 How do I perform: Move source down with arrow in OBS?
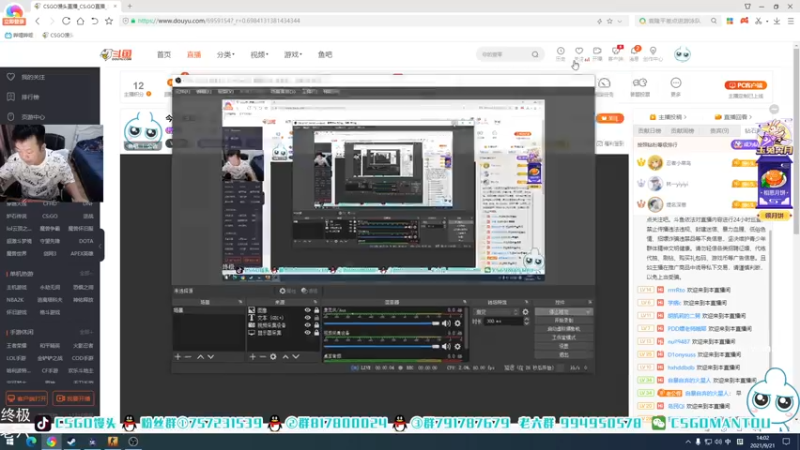(296, 357)
